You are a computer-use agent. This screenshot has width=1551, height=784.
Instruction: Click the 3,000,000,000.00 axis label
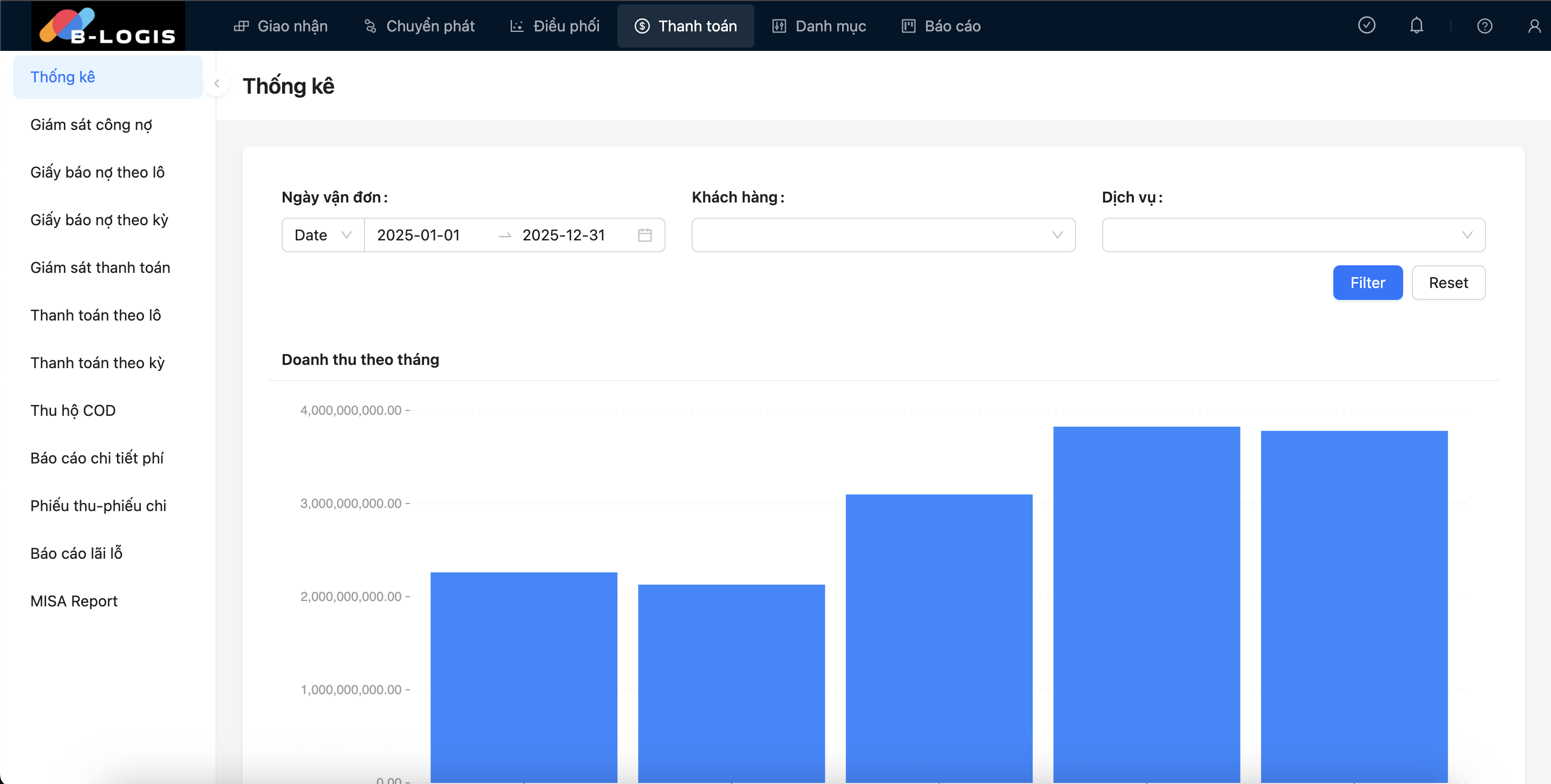point(350,503)
